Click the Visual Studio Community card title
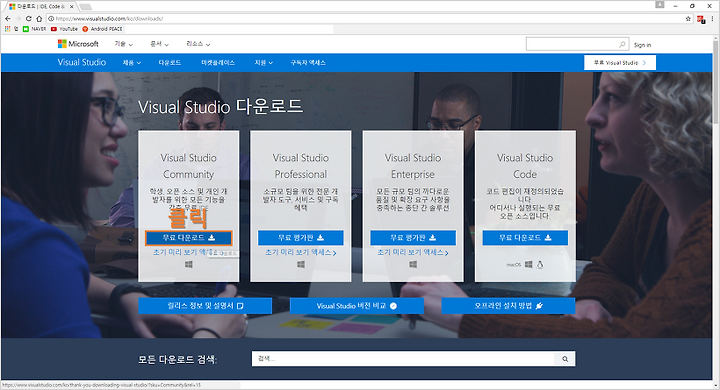Viewport: 720px width, 390px height. click(x=189, y=166)
